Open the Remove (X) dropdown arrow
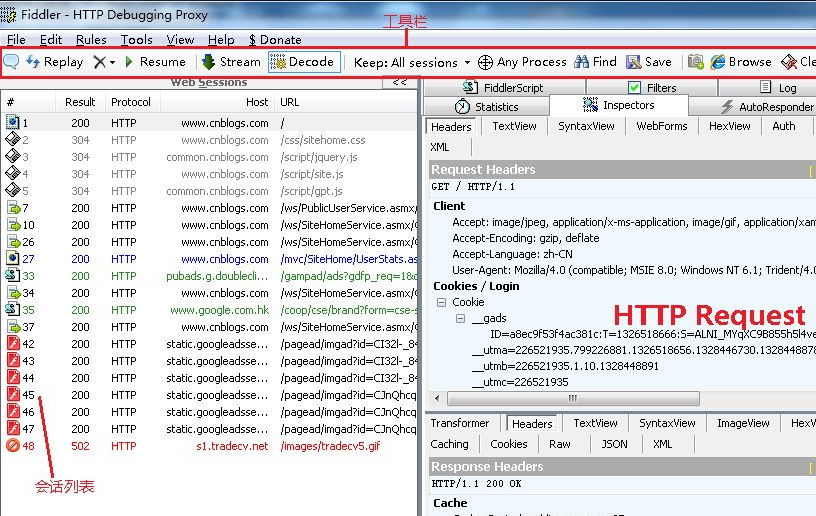This screenshot has height=516, width=816. point(112,62)
